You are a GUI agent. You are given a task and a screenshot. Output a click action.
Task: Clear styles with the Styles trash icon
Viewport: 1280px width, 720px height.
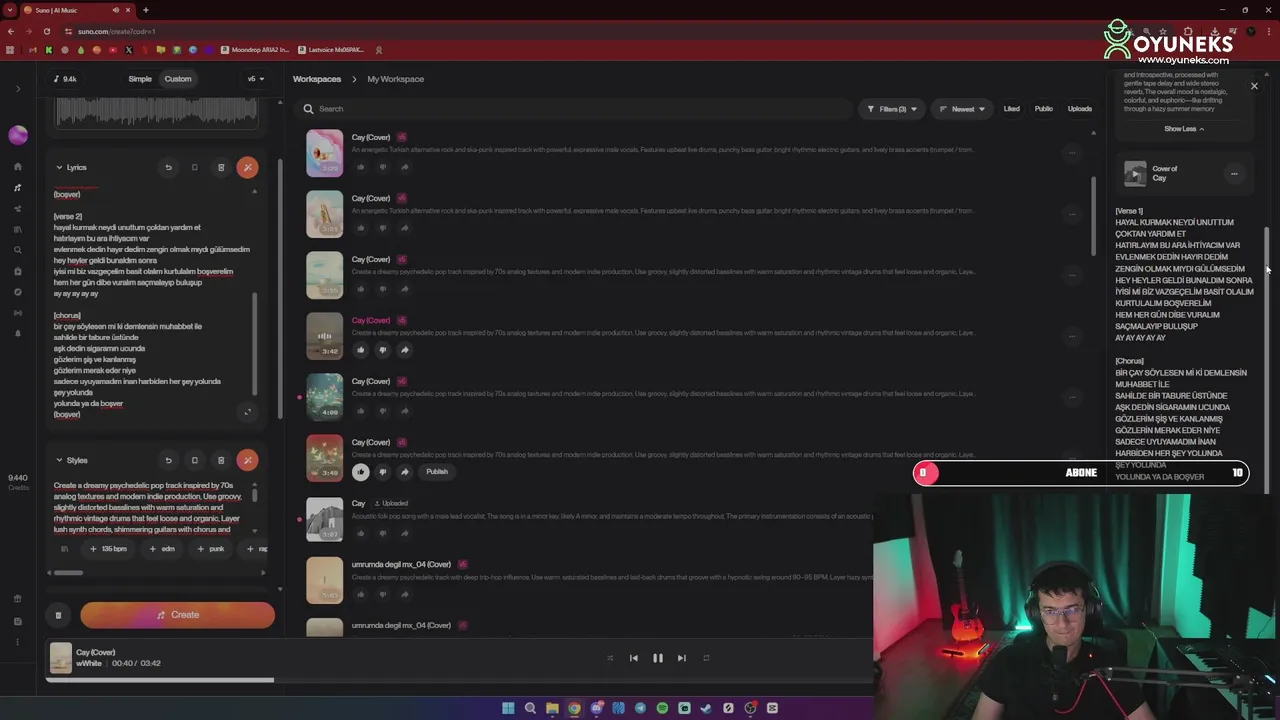(x=221, y=460)
